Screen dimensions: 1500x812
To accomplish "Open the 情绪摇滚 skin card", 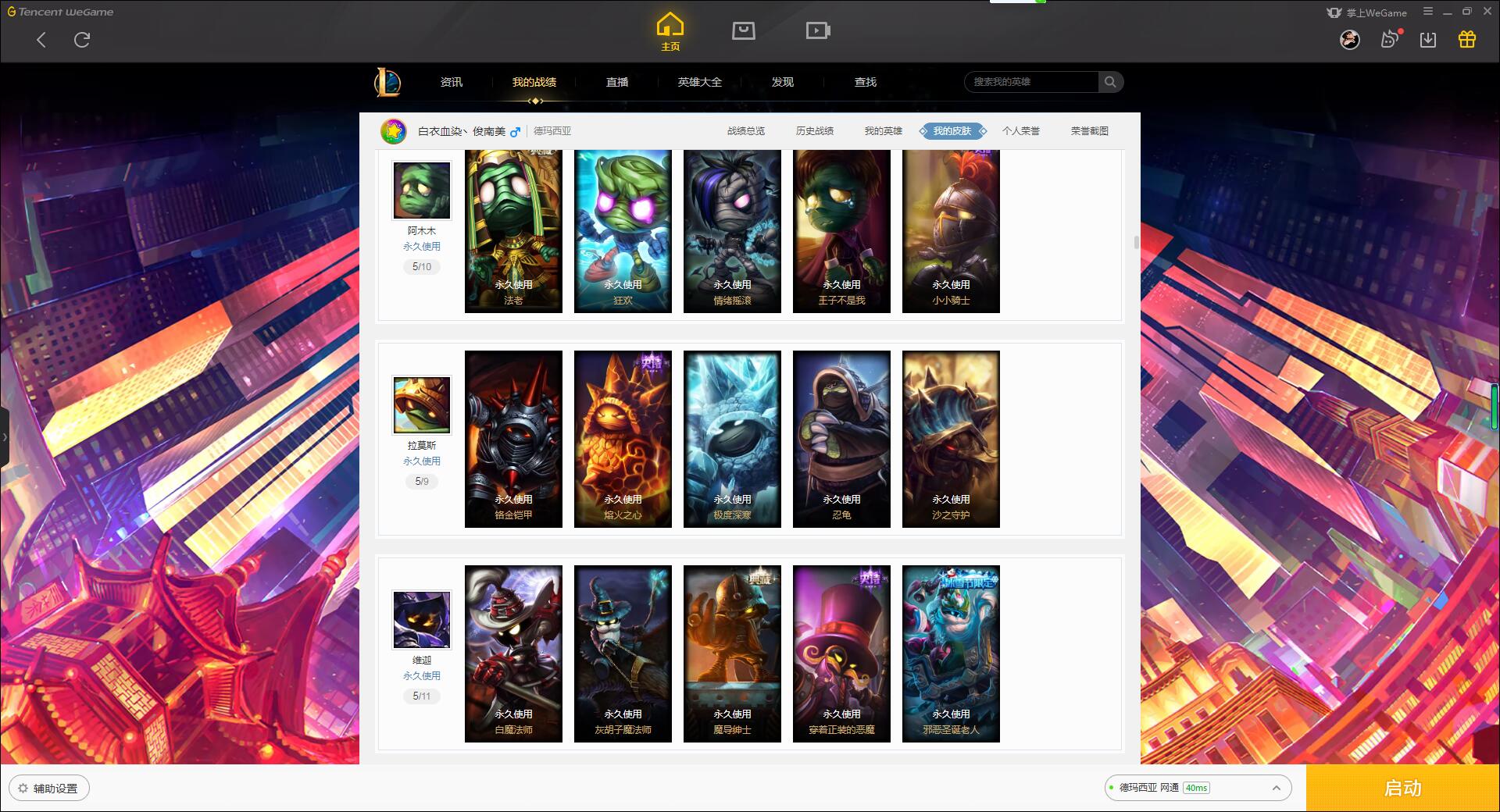I will click(732, 231).
